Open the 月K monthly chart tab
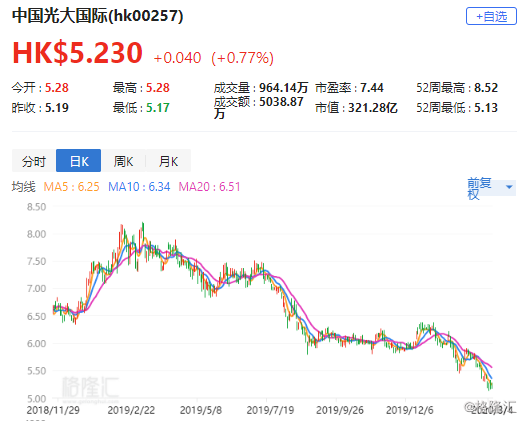This screenshot has width=524, height=421. [168, 161]
